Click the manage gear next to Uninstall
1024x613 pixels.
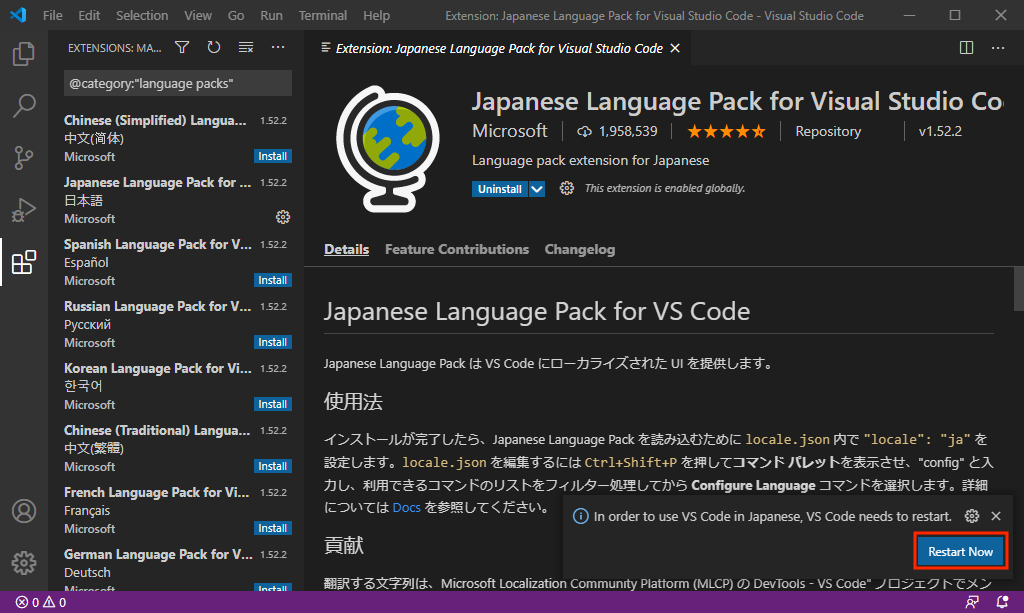point(567,189)
